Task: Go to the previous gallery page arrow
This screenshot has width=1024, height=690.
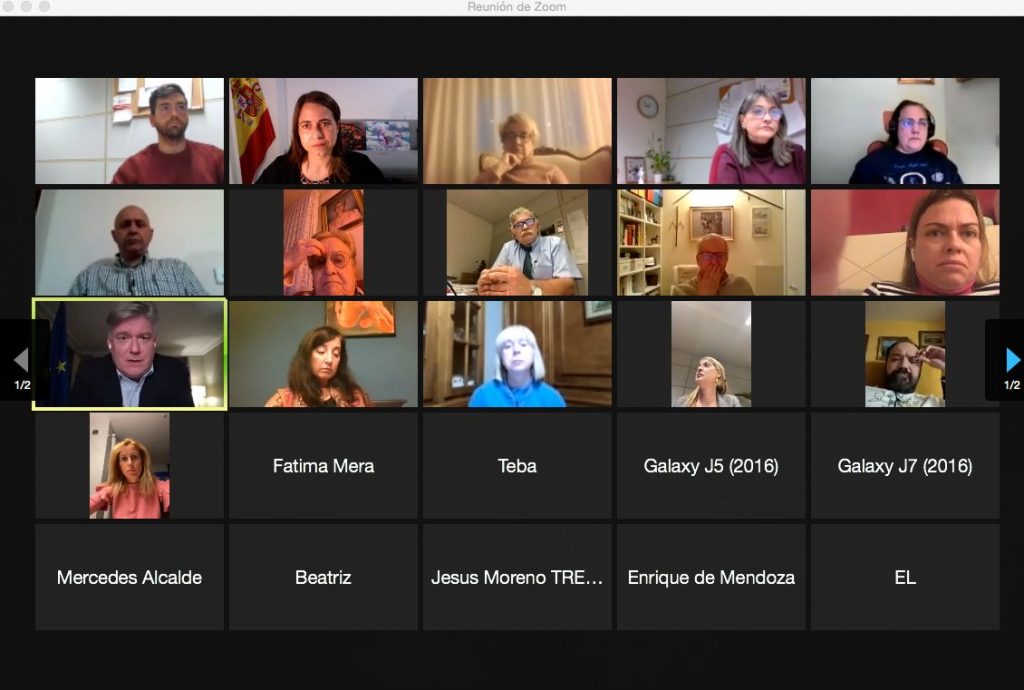Action: pyautogui.click(x=21, y=360)
